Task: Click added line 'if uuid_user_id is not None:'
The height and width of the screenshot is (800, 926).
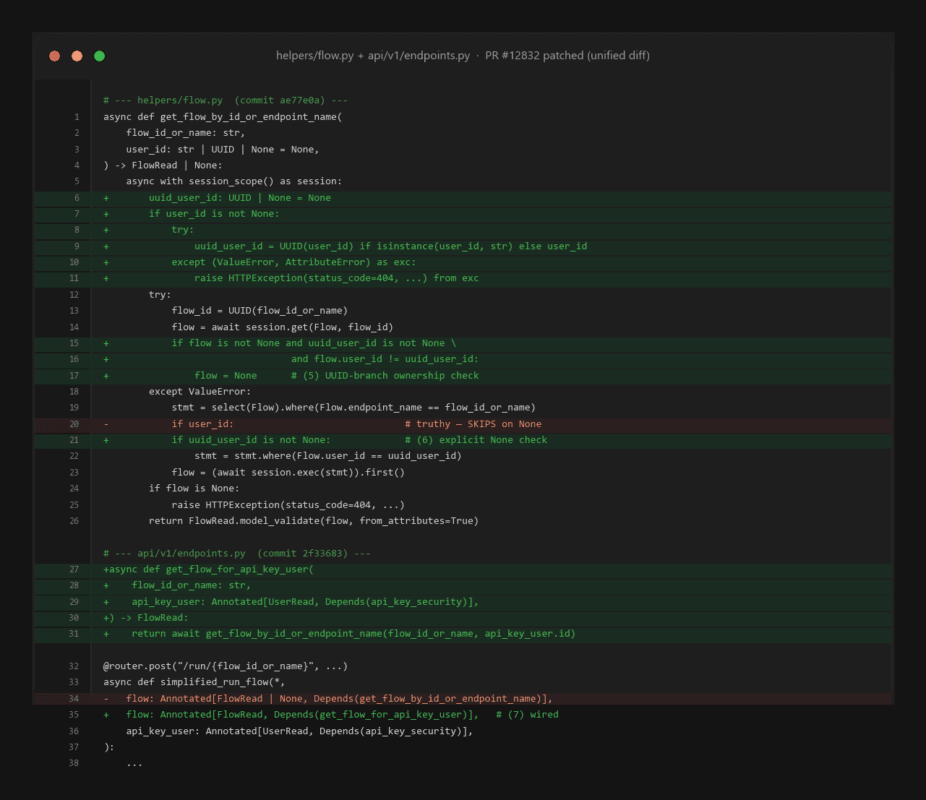Action: tap(250, 440)
